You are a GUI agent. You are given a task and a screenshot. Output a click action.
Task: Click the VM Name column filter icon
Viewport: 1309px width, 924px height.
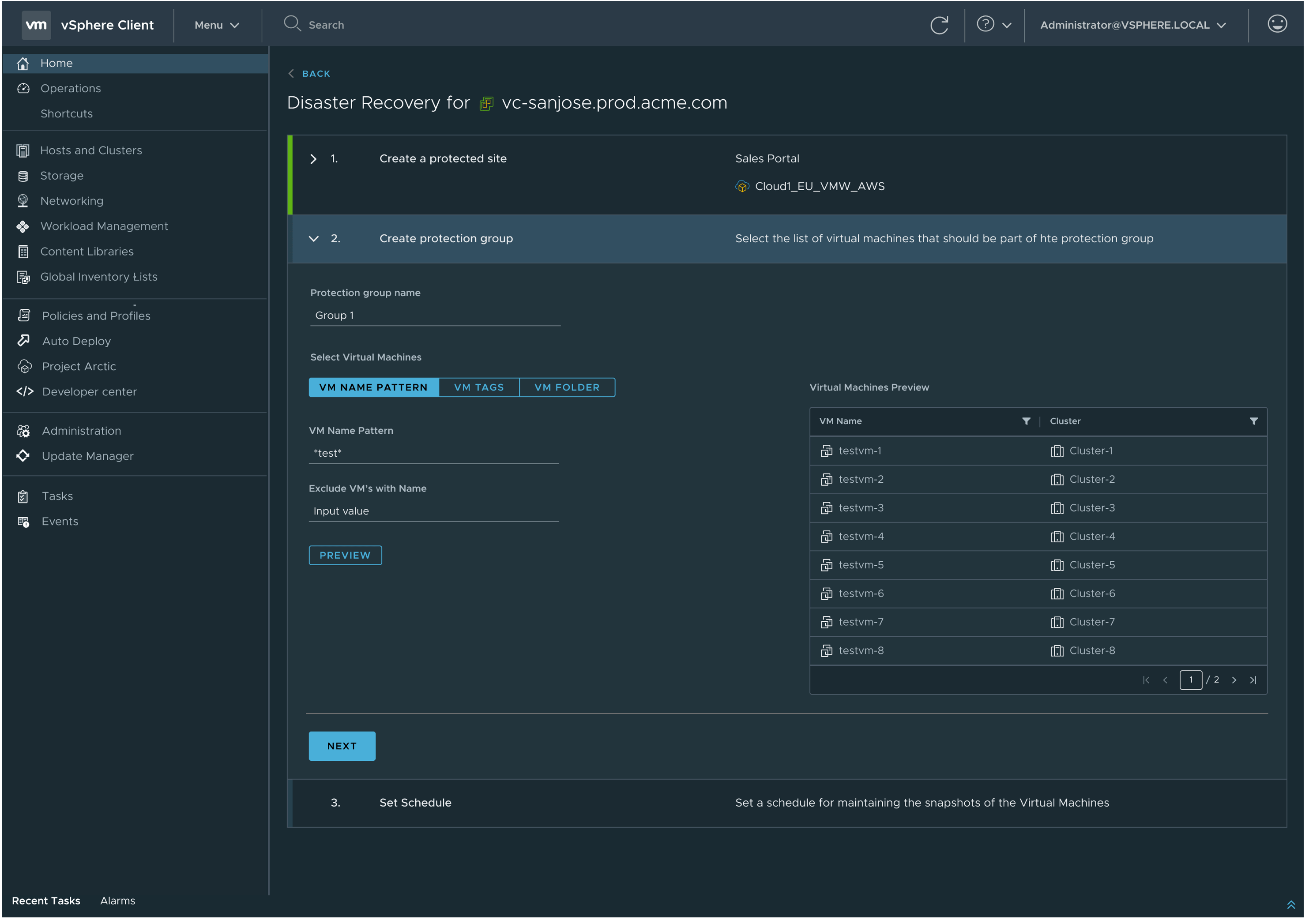click(1026, 421)
